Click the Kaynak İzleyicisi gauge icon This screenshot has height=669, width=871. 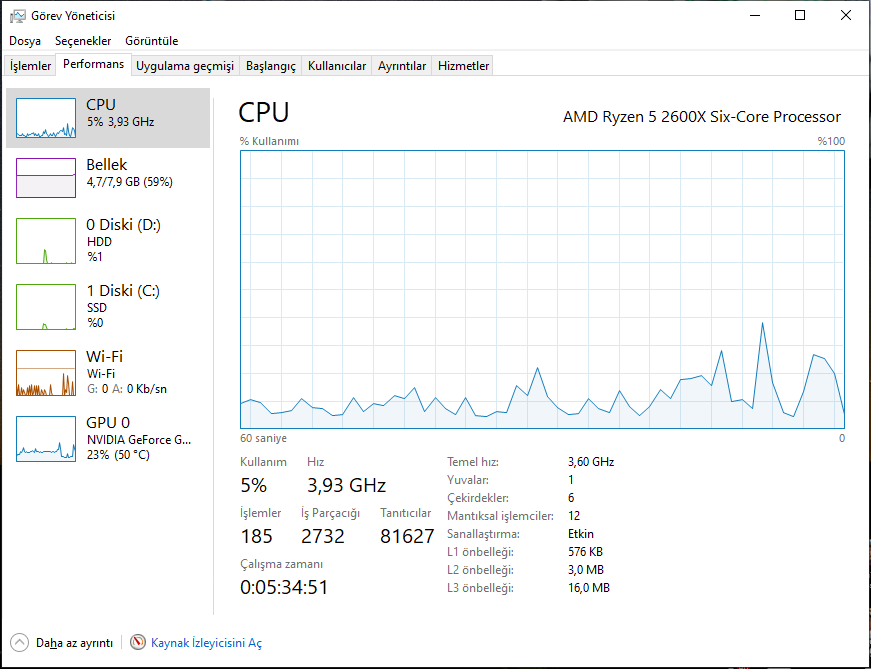coord(138,642)
